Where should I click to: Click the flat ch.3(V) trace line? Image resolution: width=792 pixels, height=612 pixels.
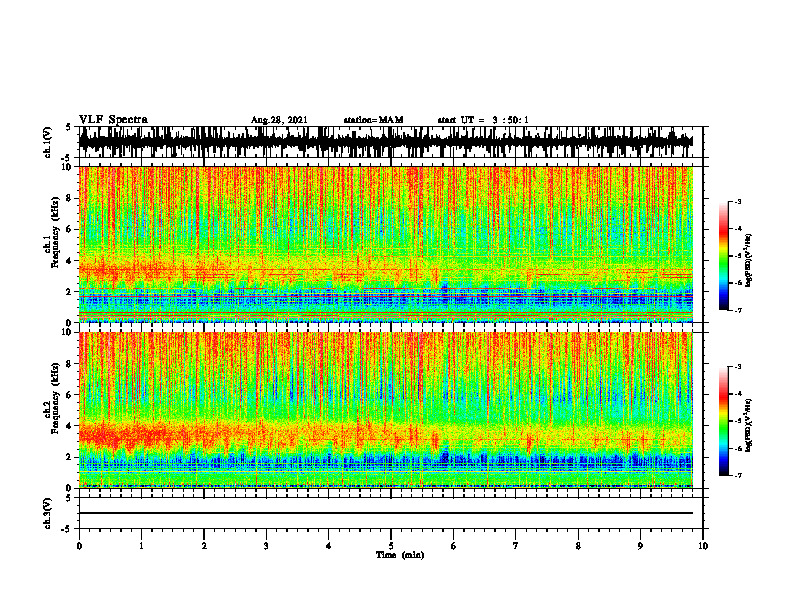(x=385, y=513)
